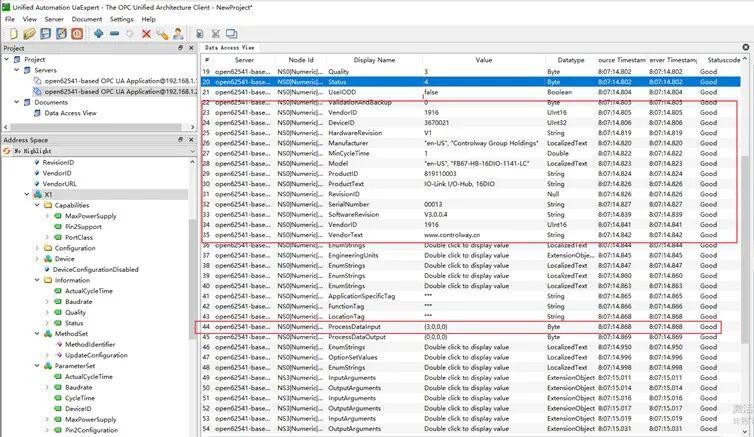Sort by the Server column header
Screen dimensions: 754x437
244,60
